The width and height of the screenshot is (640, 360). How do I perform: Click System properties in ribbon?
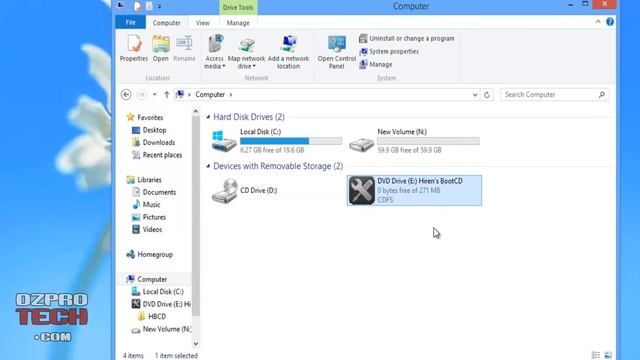(389, 51)
